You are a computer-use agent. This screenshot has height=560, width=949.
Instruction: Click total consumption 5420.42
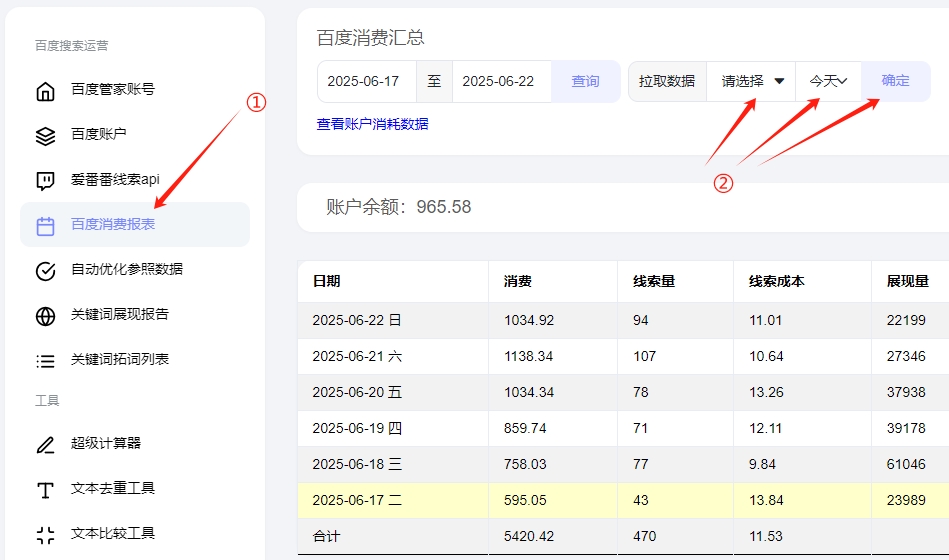[529, 536]
